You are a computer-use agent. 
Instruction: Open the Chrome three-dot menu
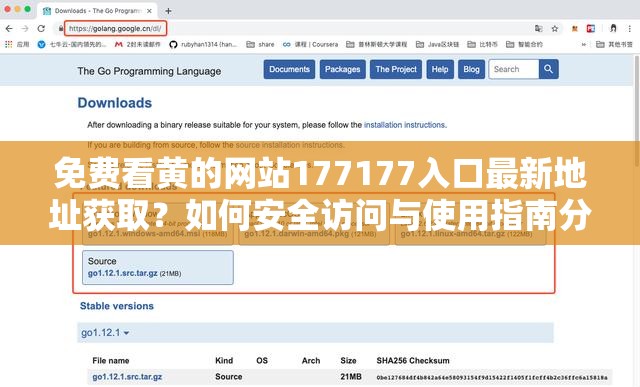click(630, 29)
